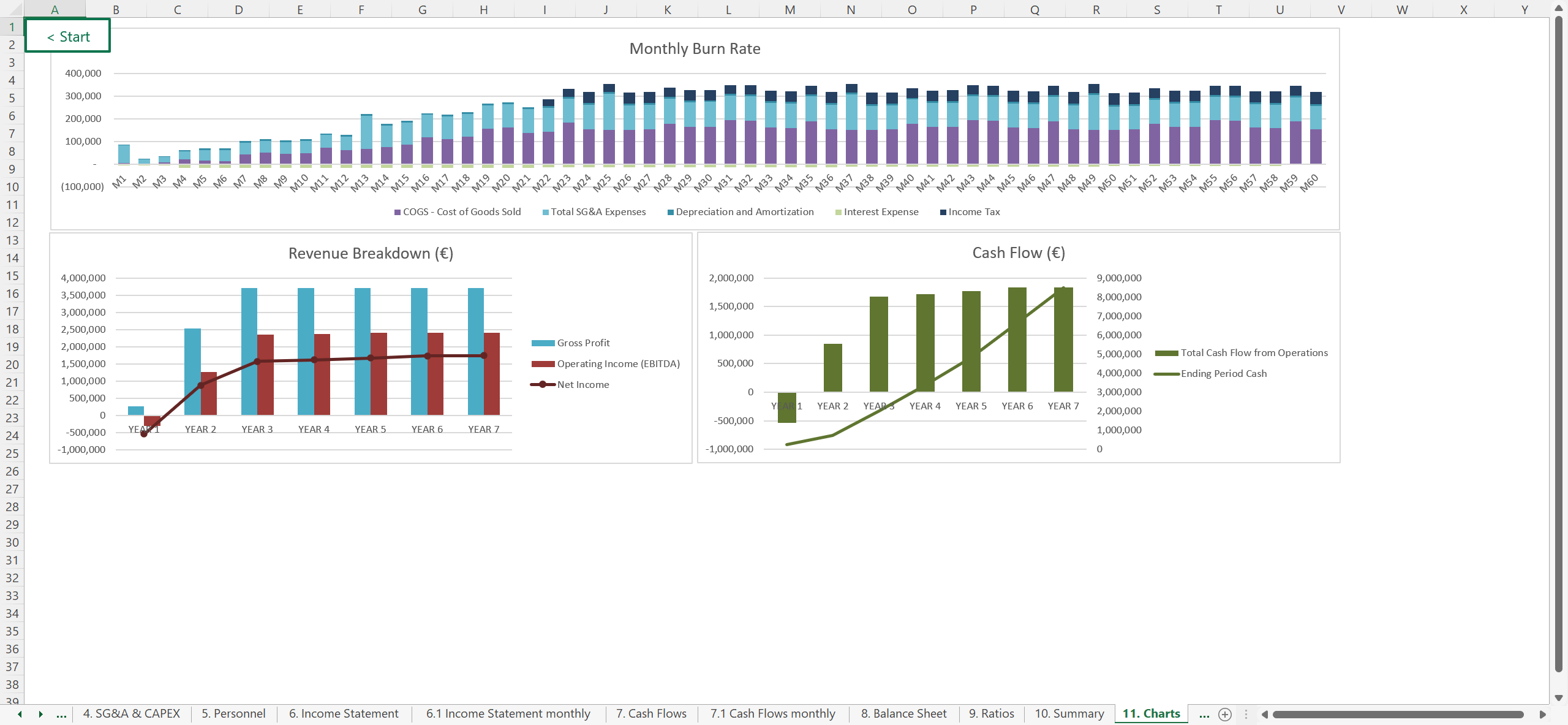The height and width of the screenshot is (725, 1568).
Task: Open the 6. Income Statement sheet
Action: [344, 713]
